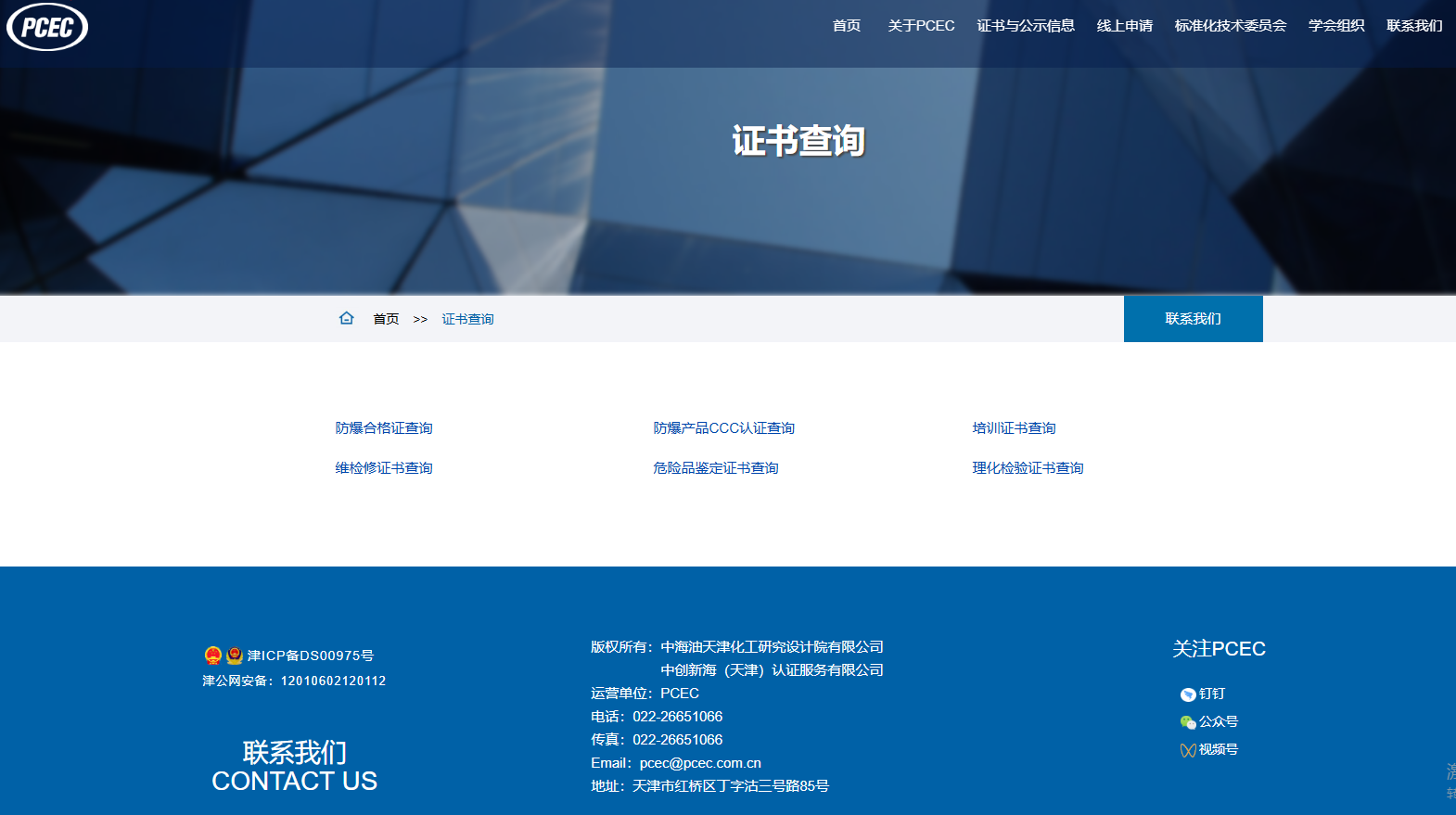
Task: Open the 关于PCEC menu item
Action: tap(921, 26)
